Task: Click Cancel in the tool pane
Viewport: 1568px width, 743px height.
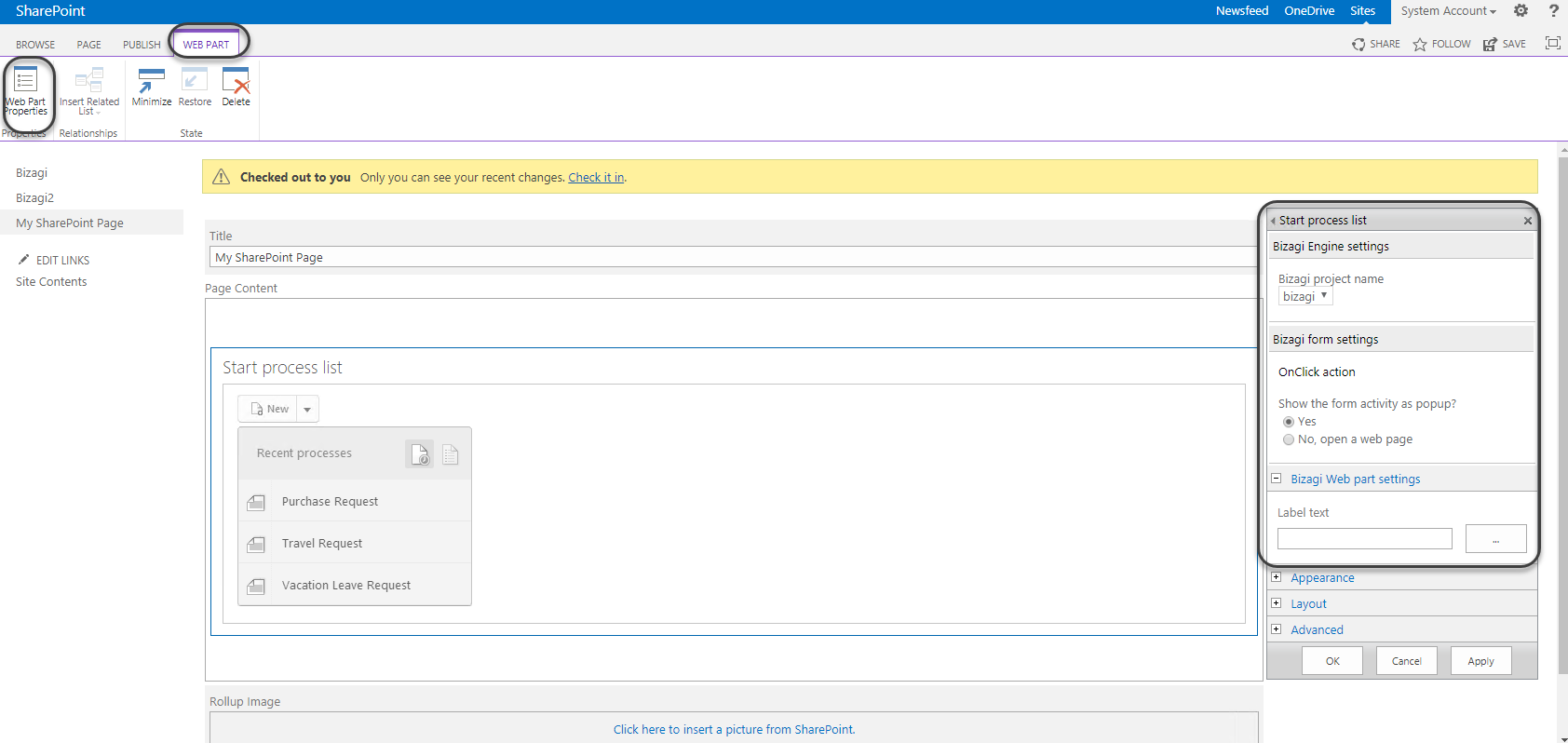Action: (1406, 661)
